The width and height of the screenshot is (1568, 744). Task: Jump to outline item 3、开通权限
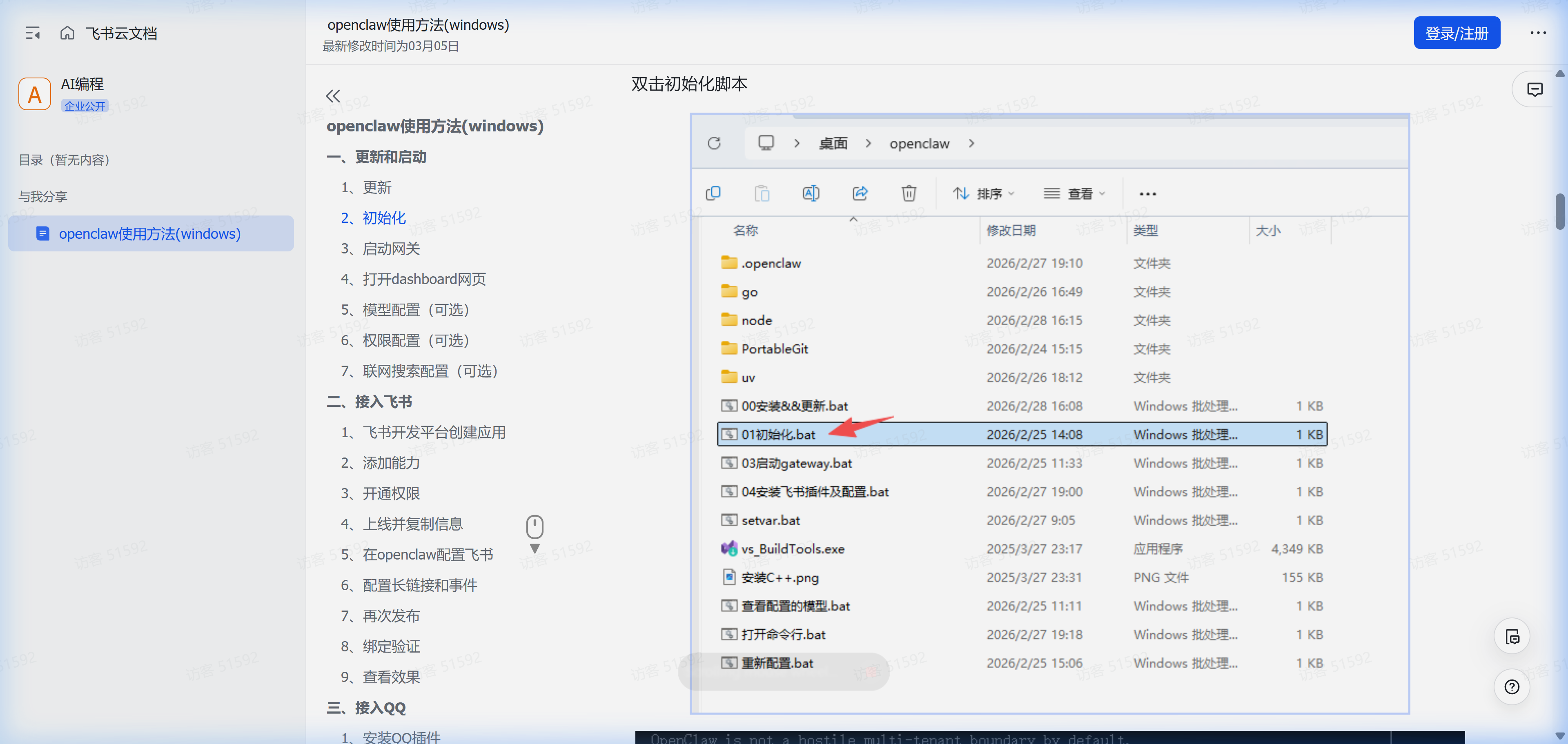click(381, 493)
